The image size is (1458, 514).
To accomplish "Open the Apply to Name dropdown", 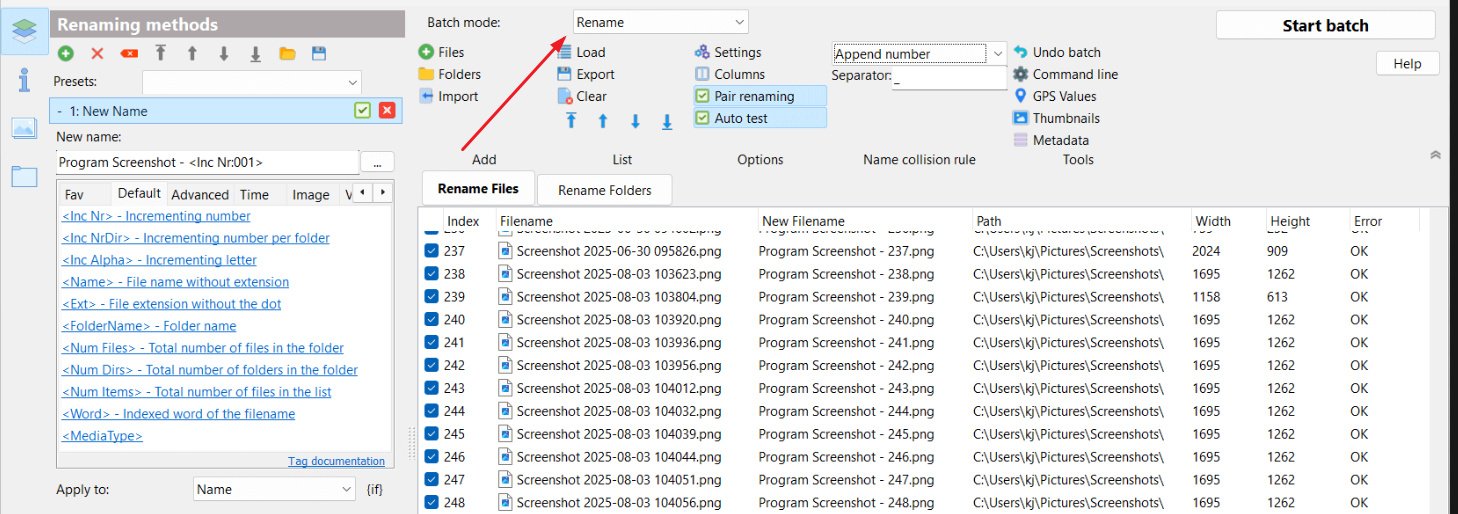I will [x=273, y=489].
